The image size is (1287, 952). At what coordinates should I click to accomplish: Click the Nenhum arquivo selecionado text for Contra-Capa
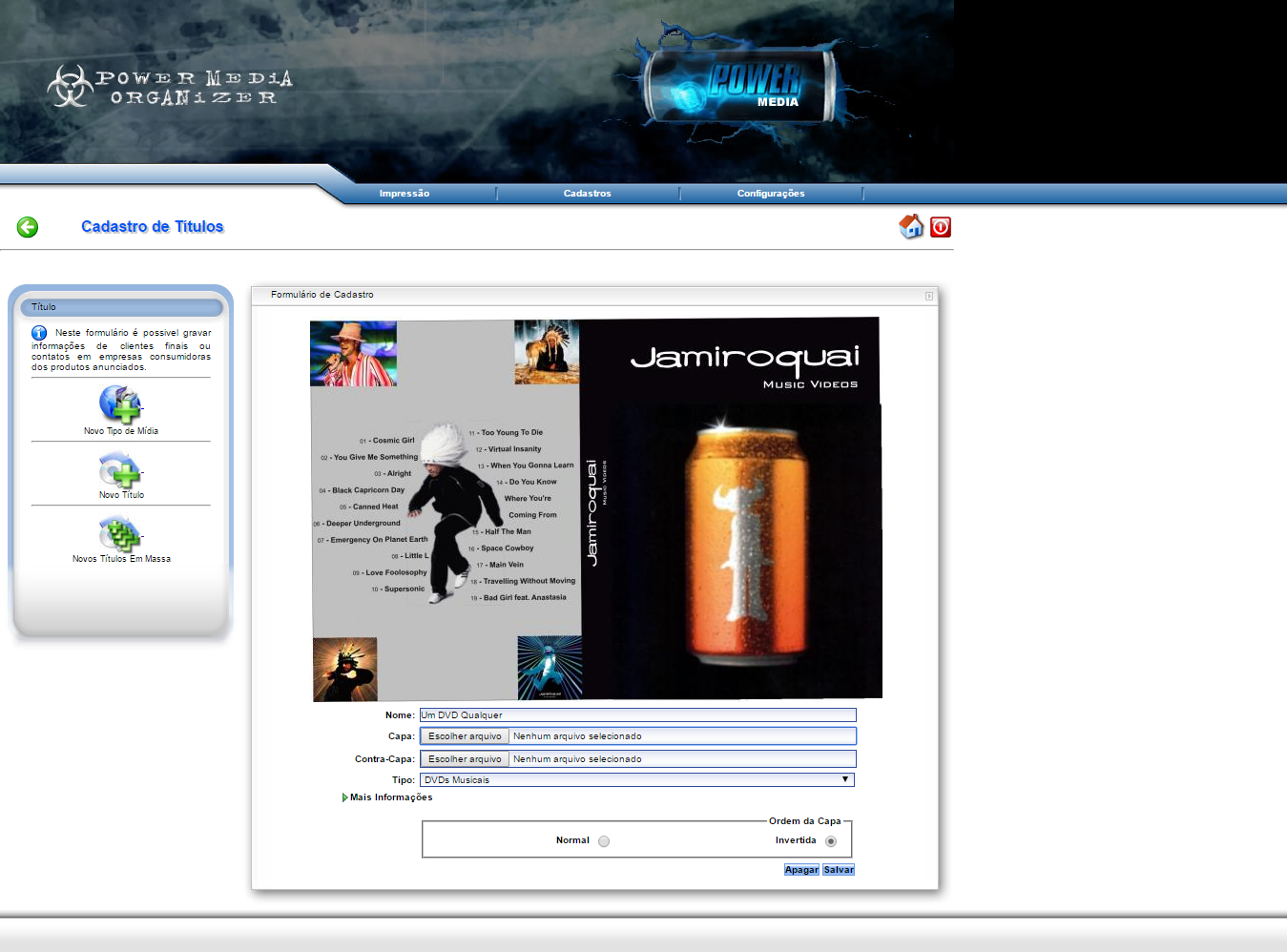(577, 759)
